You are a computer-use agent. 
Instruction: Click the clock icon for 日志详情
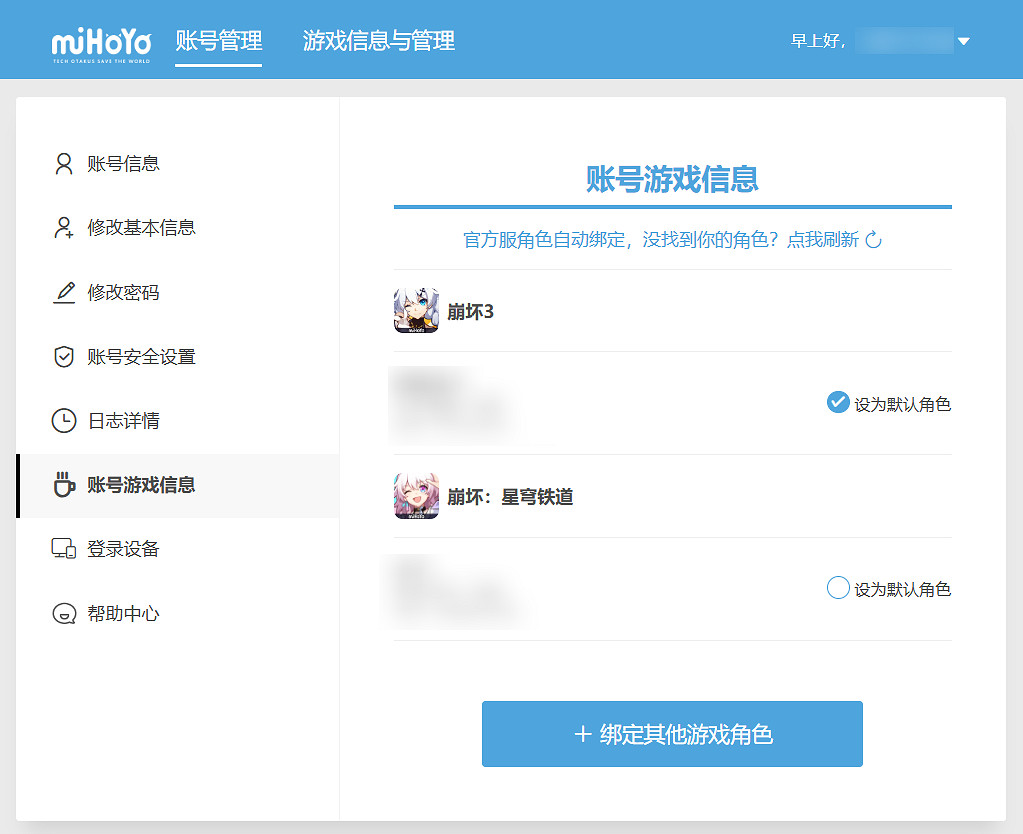click(x=64, y=421)
